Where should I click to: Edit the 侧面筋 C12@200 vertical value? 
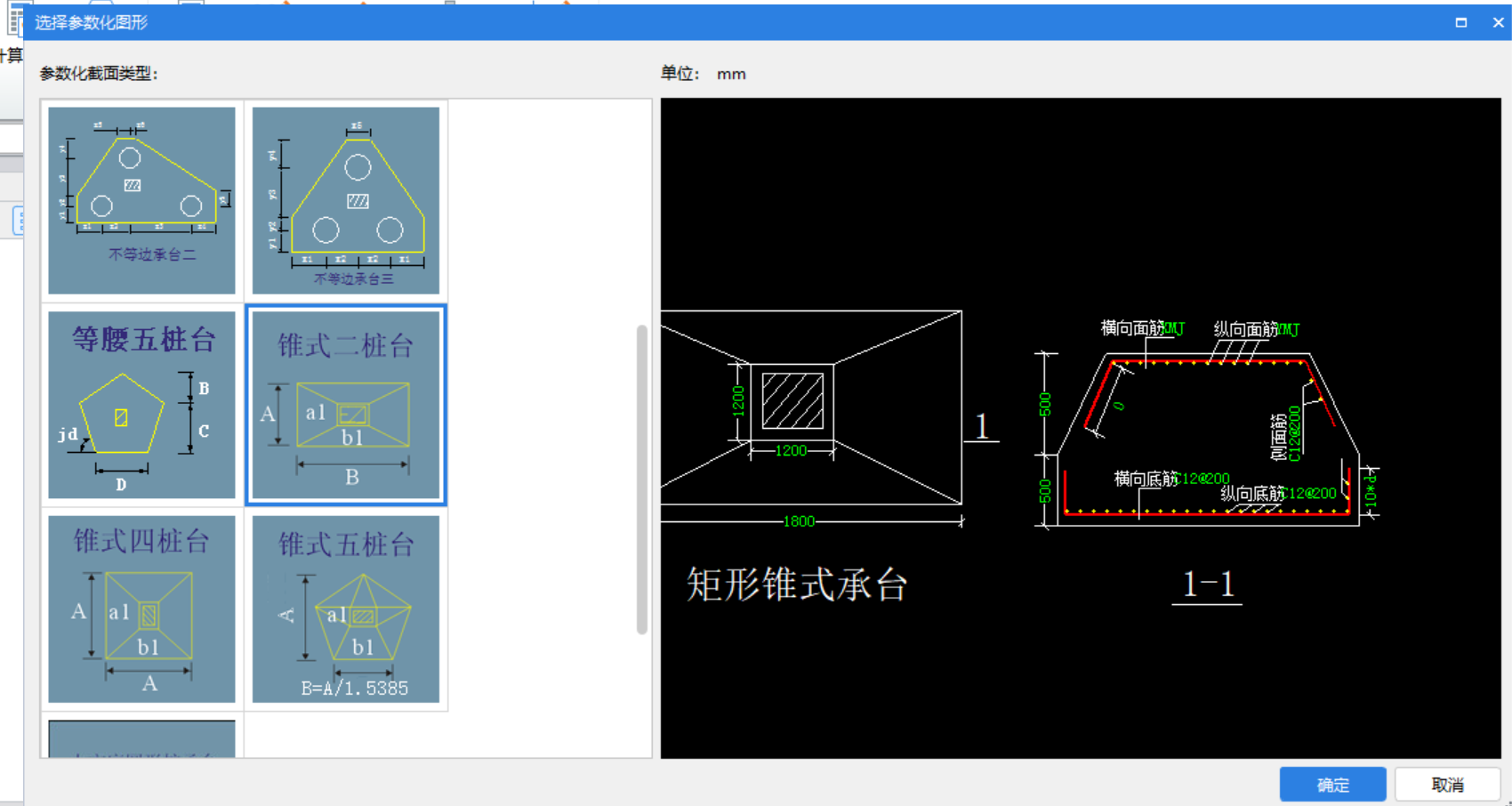tap(1295, 433)
